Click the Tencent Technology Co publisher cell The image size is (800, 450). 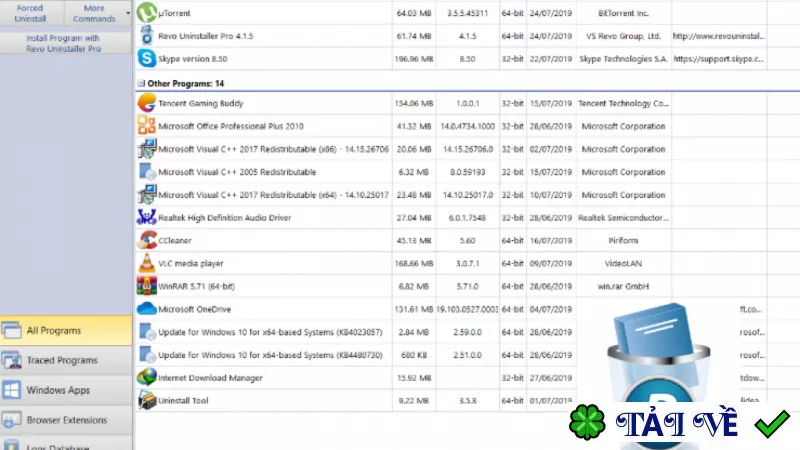pos(623,103)
